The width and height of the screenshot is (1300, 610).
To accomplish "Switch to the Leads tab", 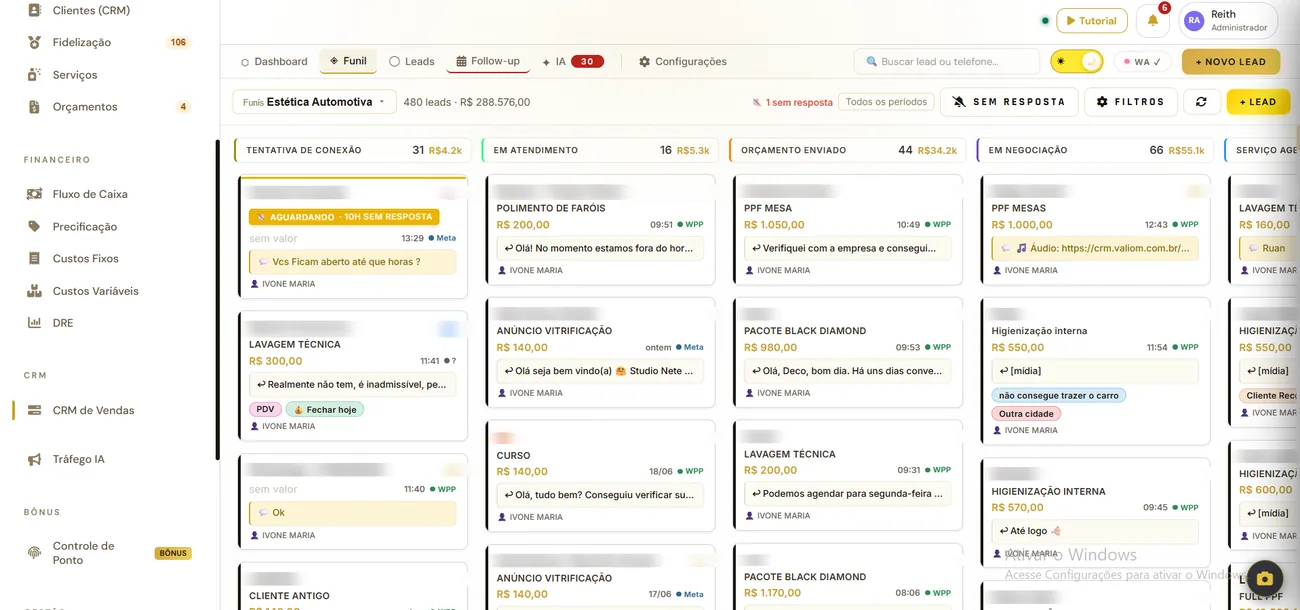I will [x=411, y=61].
